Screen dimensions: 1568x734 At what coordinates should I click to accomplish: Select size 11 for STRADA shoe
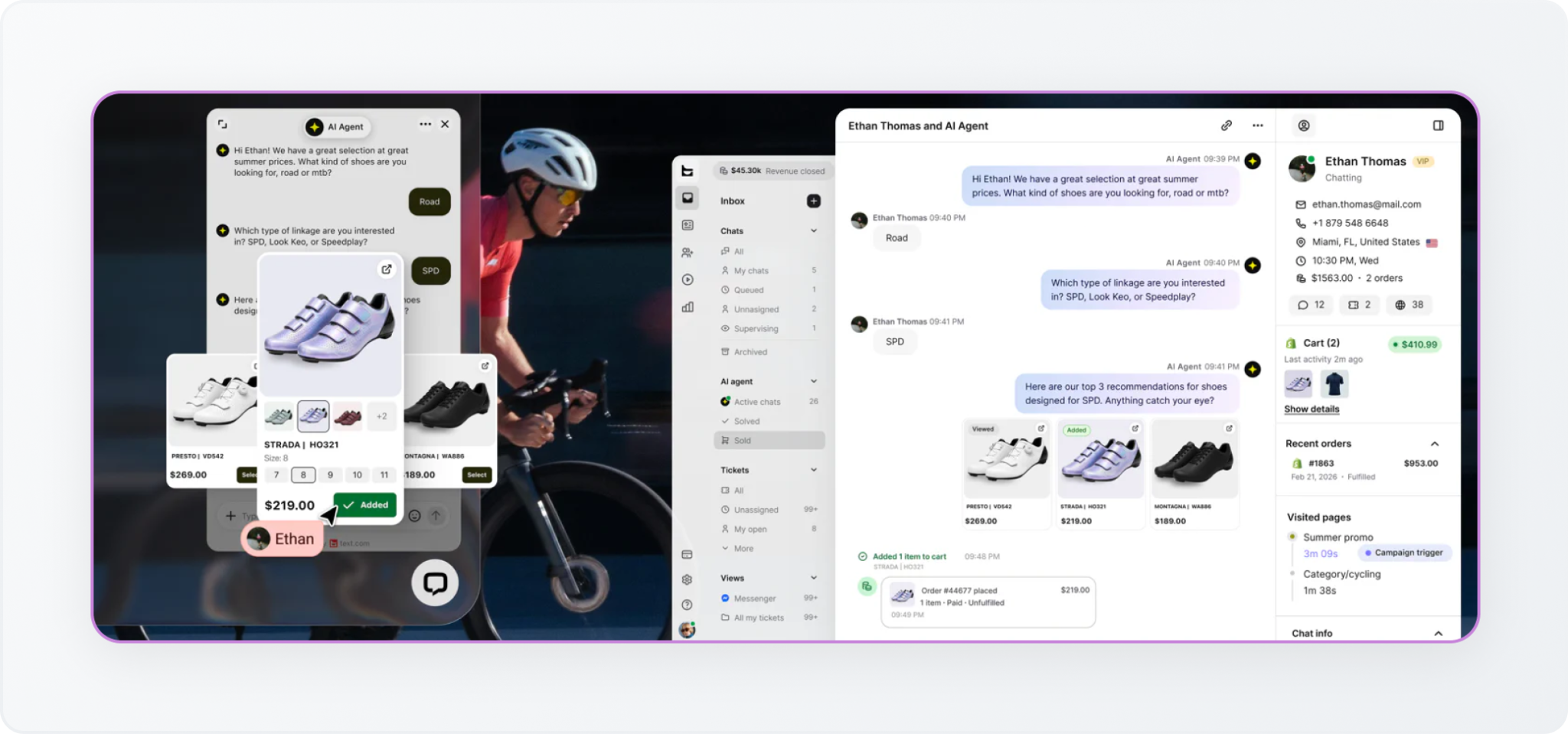point(384,475)
